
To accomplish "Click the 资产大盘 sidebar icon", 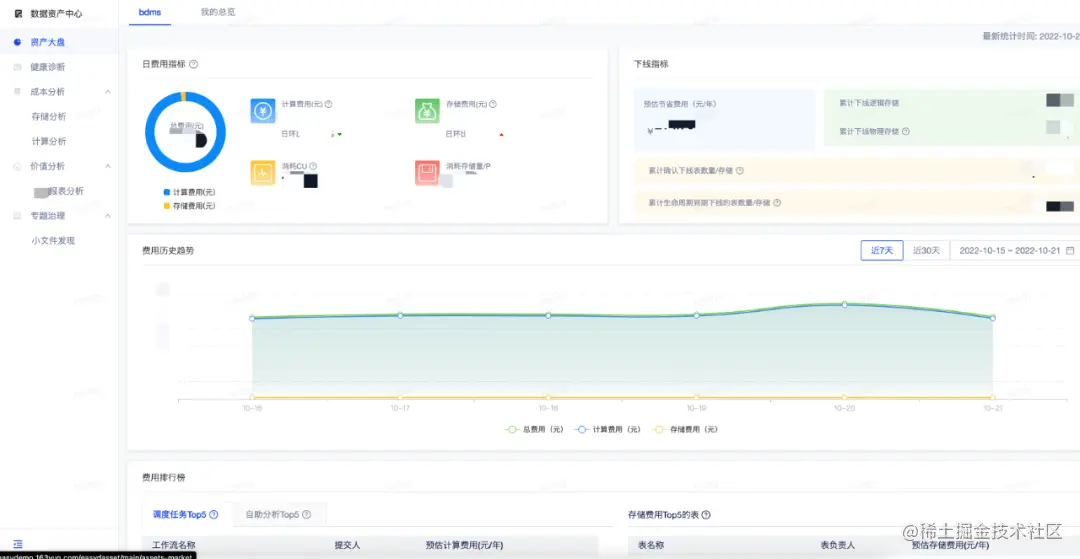I will tap(17, 42).
